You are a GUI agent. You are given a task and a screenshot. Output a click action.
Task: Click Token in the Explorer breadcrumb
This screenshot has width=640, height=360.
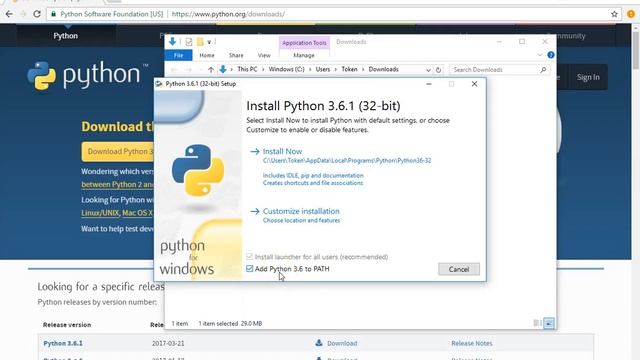[349, 69]
